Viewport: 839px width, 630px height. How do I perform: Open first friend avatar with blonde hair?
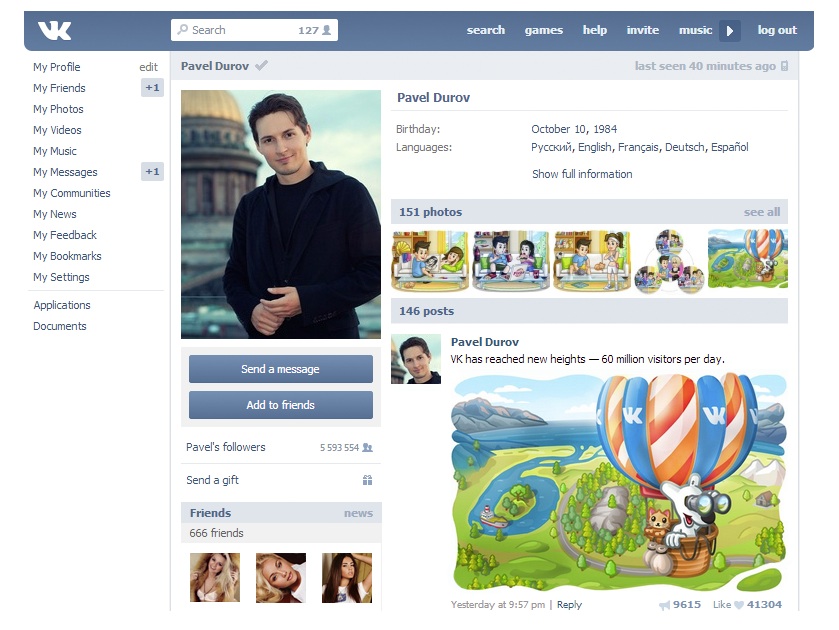point(215,578)
